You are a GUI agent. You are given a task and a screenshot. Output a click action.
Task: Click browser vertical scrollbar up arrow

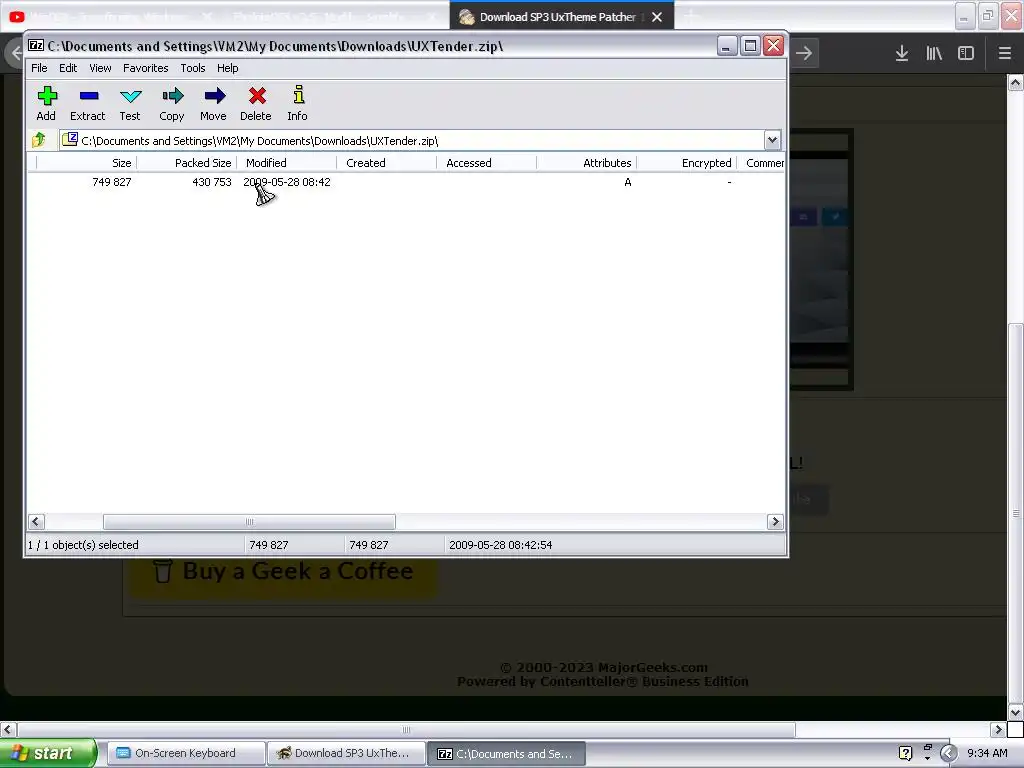coord(1016,82)
